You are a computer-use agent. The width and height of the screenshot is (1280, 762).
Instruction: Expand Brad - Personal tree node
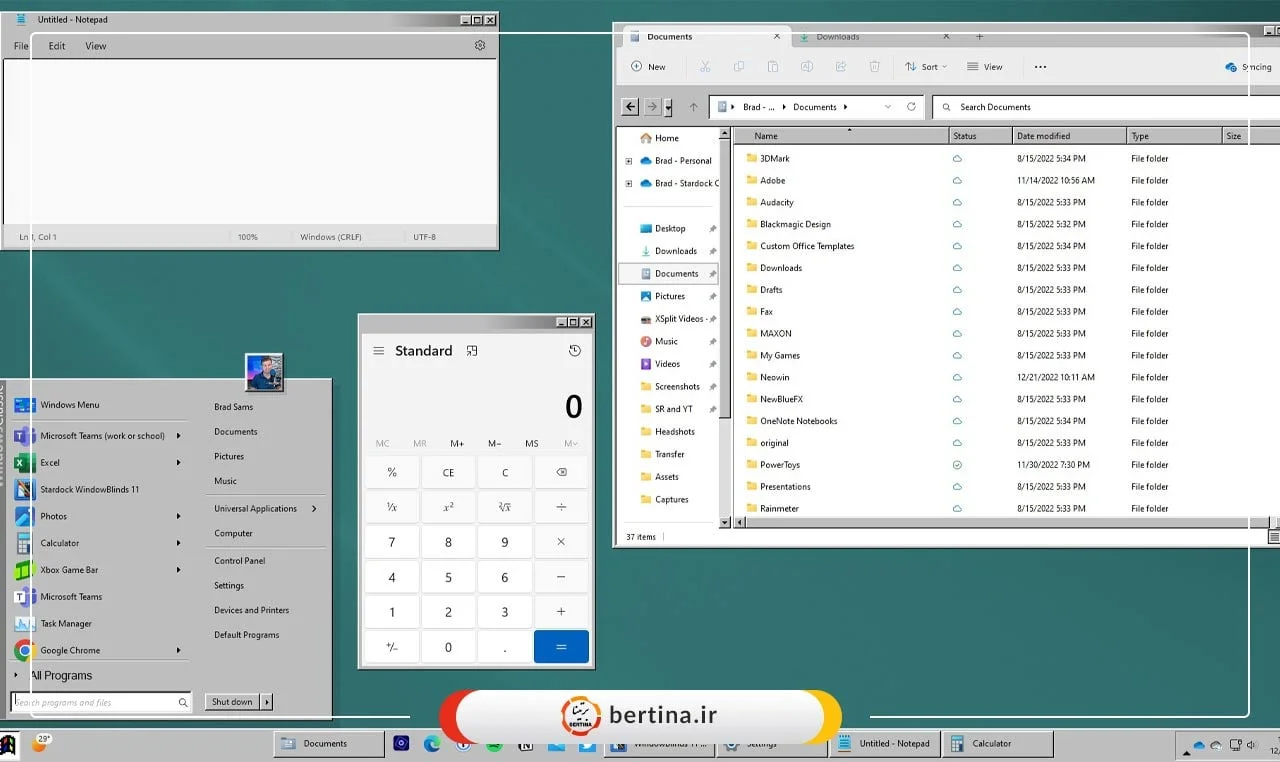pyautogui.click(x=628, y=161)
